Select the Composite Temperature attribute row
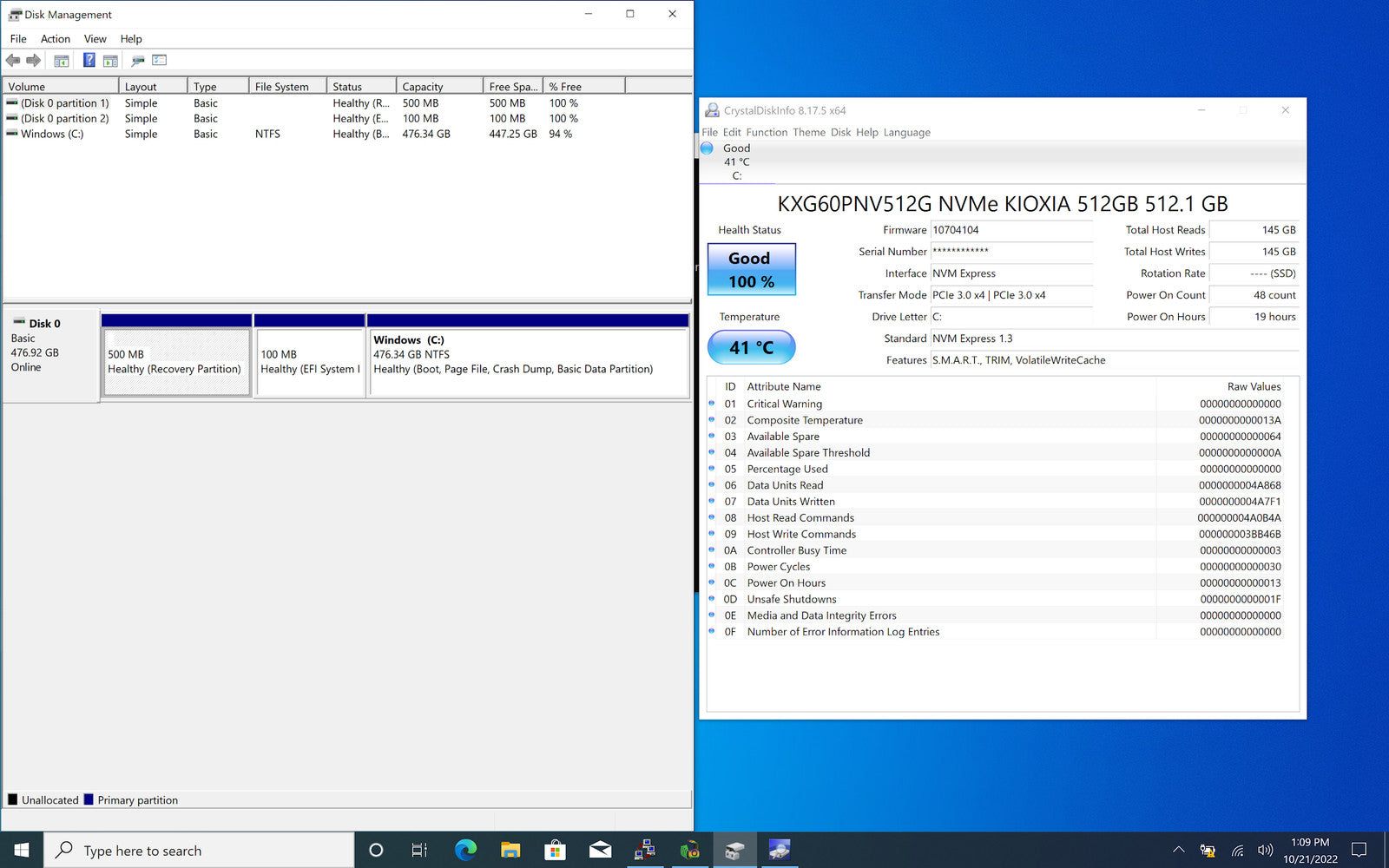This screenshot has width=1389, height=868. click(x=996, y=420)
